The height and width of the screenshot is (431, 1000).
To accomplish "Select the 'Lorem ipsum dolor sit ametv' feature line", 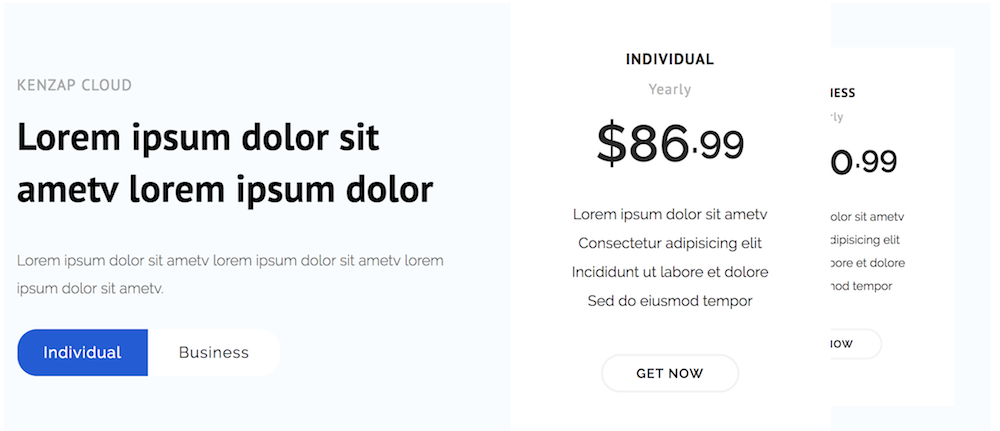I will coord(670,214).
